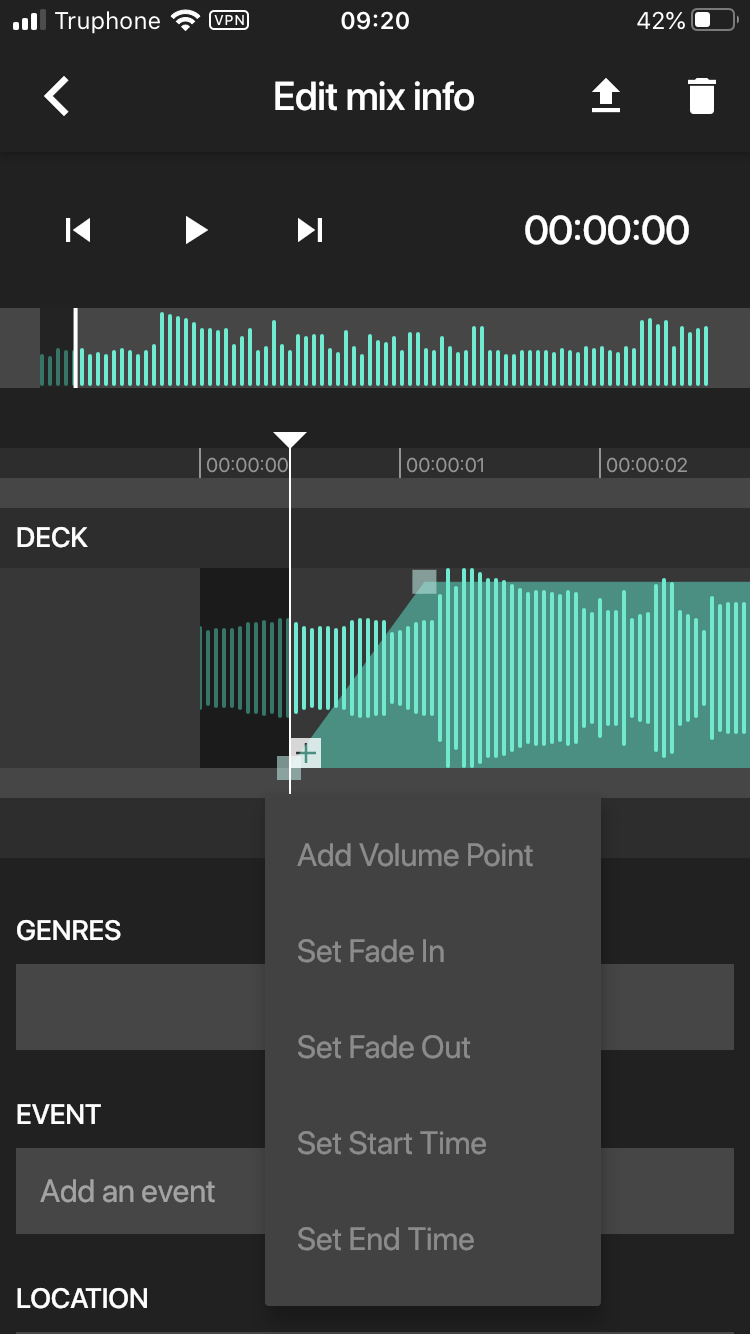
Task: Tap the plus icon on the waveform
Action: click(x=305, y=753)
